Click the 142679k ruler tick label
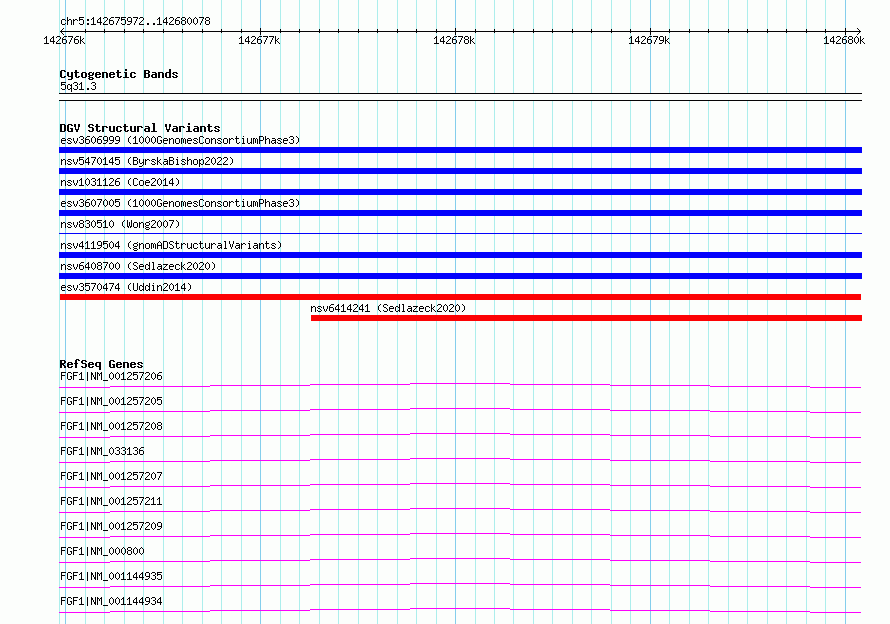The image size is (890, 624). tap(649, 40)
